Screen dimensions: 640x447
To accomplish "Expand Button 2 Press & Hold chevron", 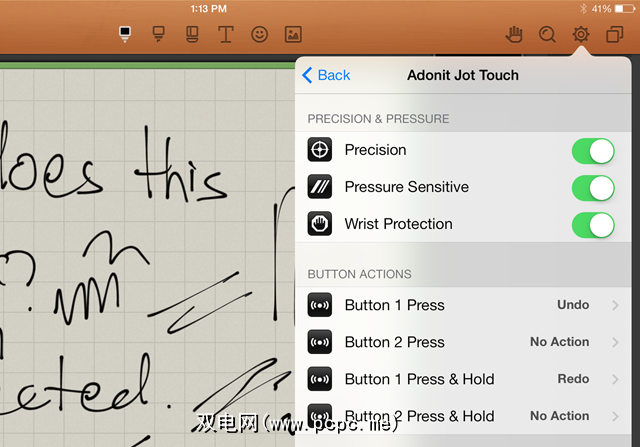I will pyautogui.click(x=616, y=416).
